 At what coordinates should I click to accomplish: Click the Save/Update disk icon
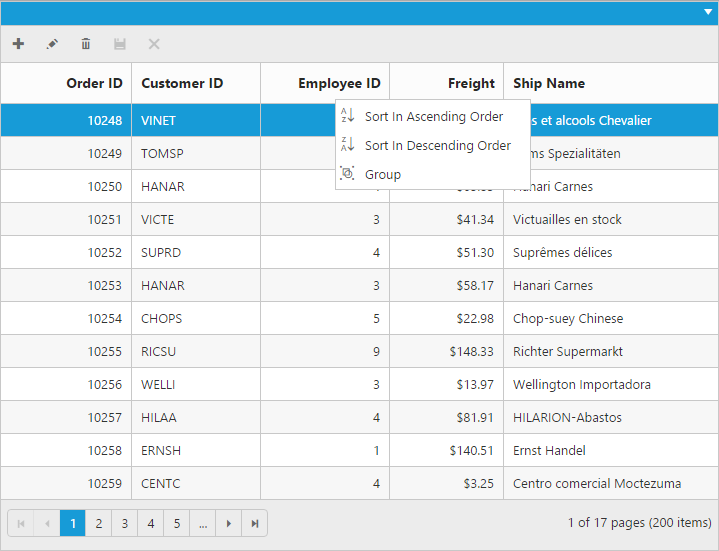click(120, 44)
